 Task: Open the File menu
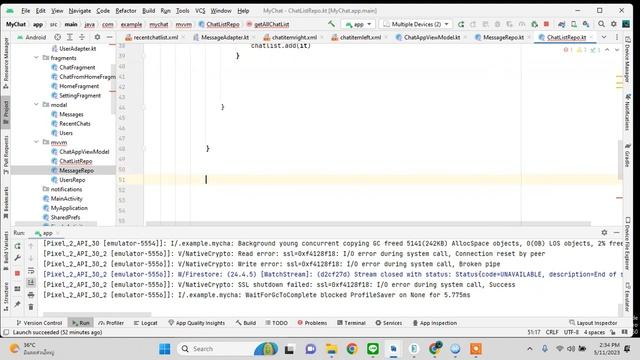pyautogui.click(x=25, y=11)
